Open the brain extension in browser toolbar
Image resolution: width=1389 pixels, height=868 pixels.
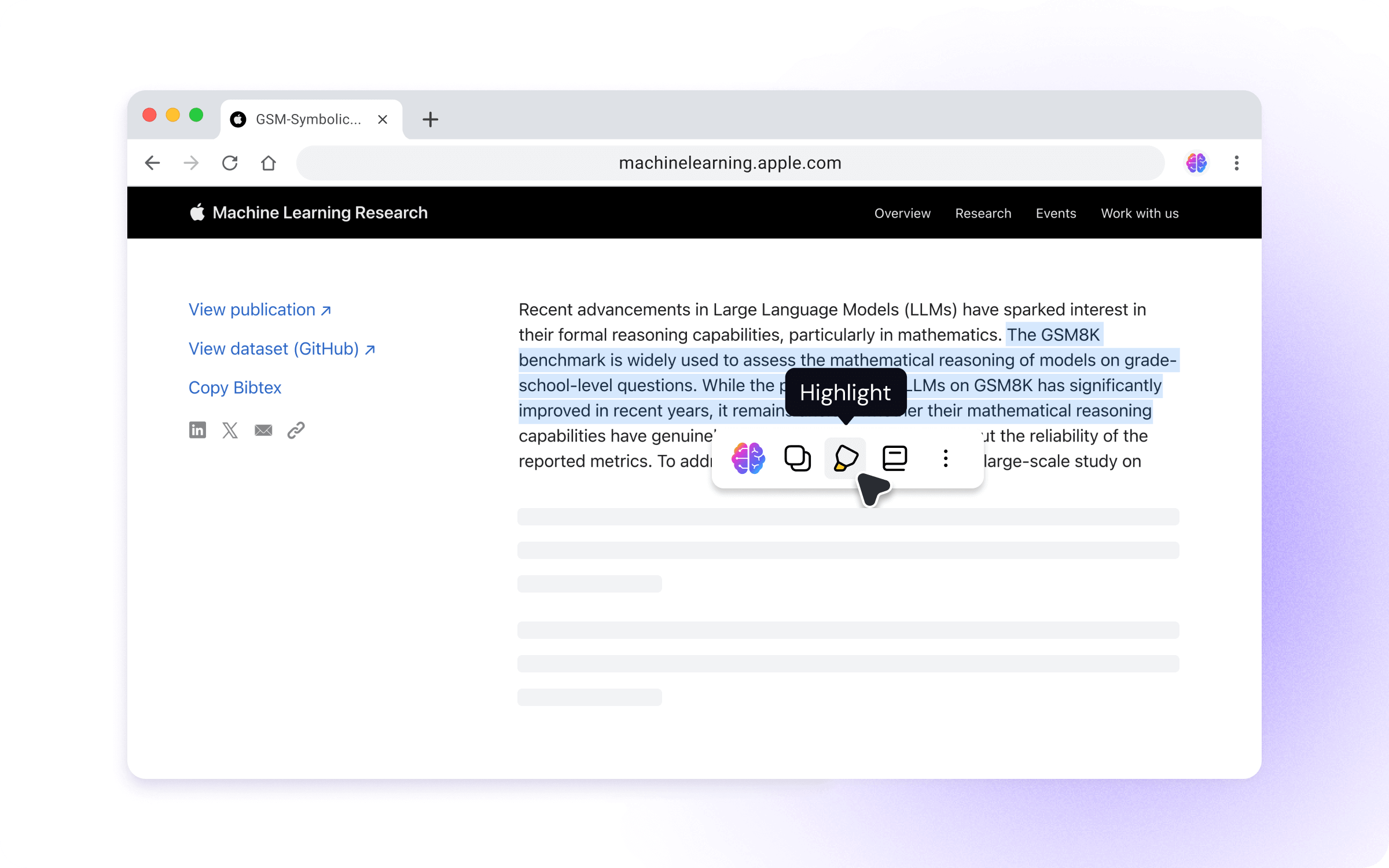coord(1196,163)
